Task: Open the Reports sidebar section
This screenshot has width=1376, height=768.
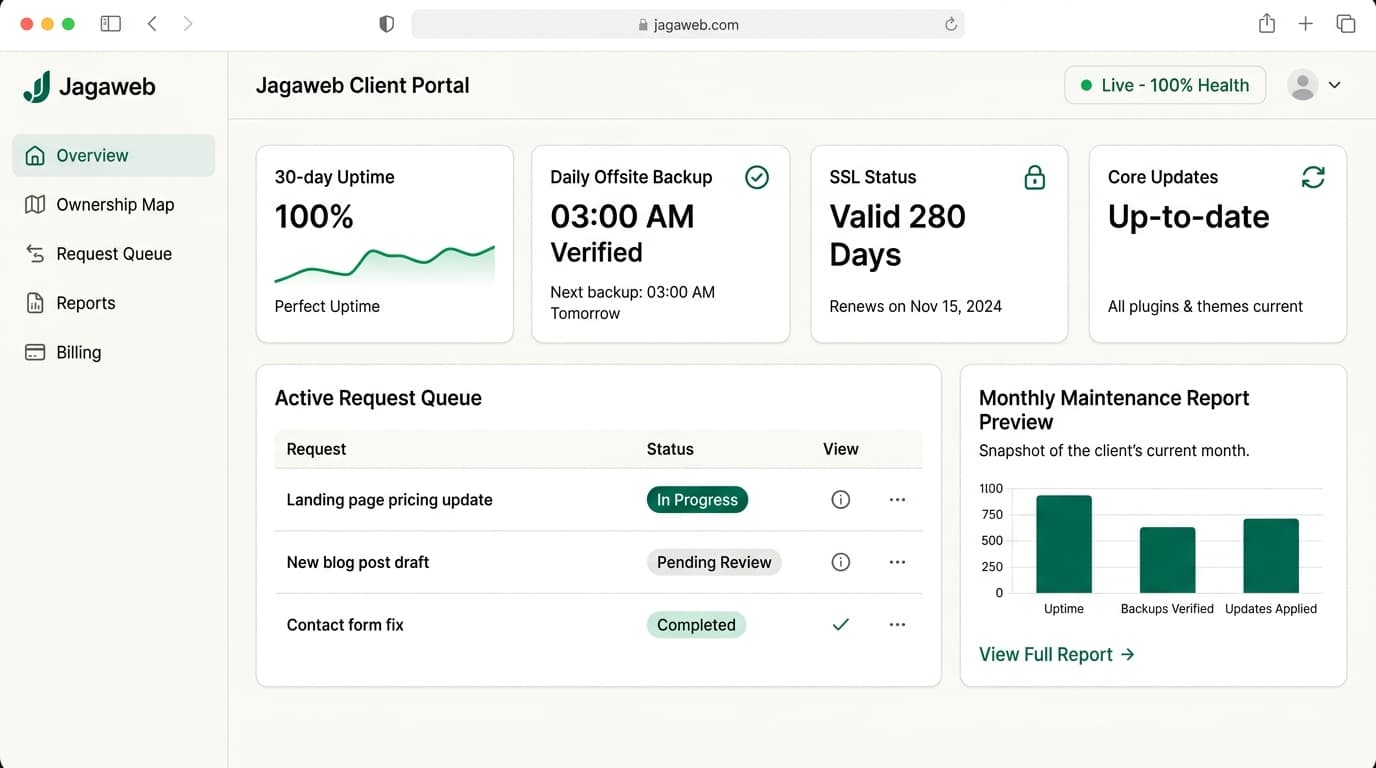Action: tap(113, 303)
